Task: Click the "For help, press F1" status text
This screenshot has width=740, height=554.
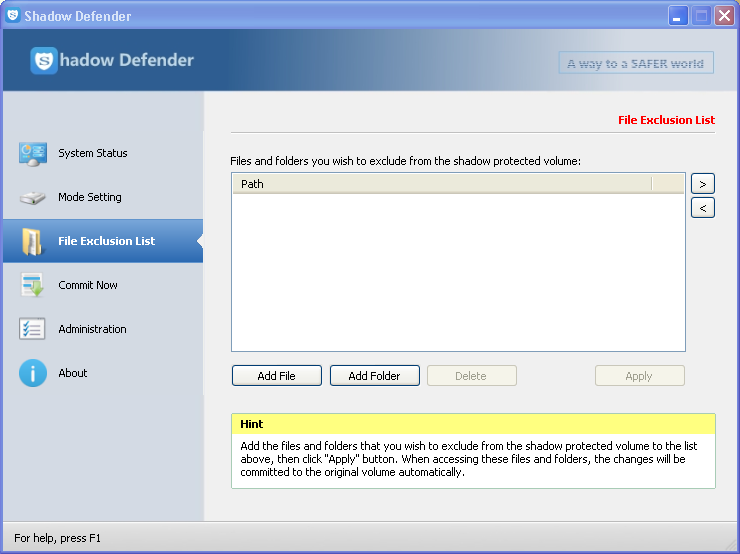Action: 57,538
